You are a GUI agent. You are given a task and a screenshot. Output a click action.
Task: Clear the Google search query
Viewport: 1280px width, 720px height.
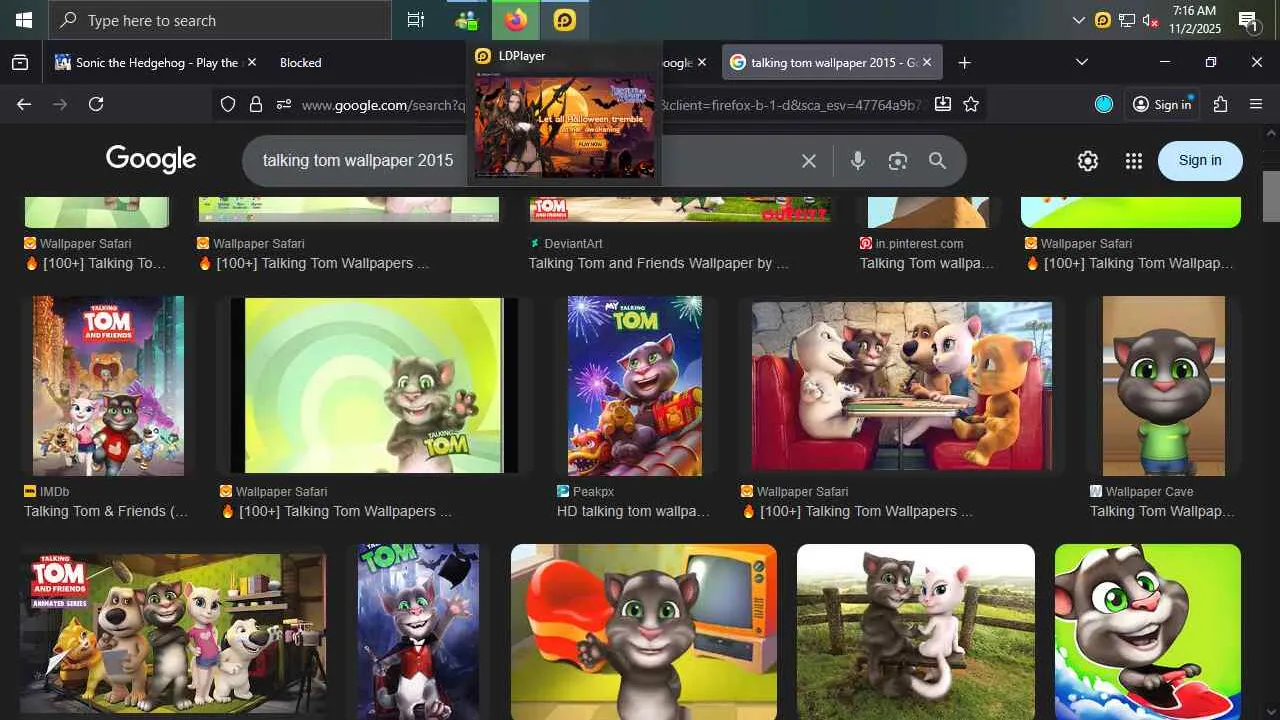809,160
